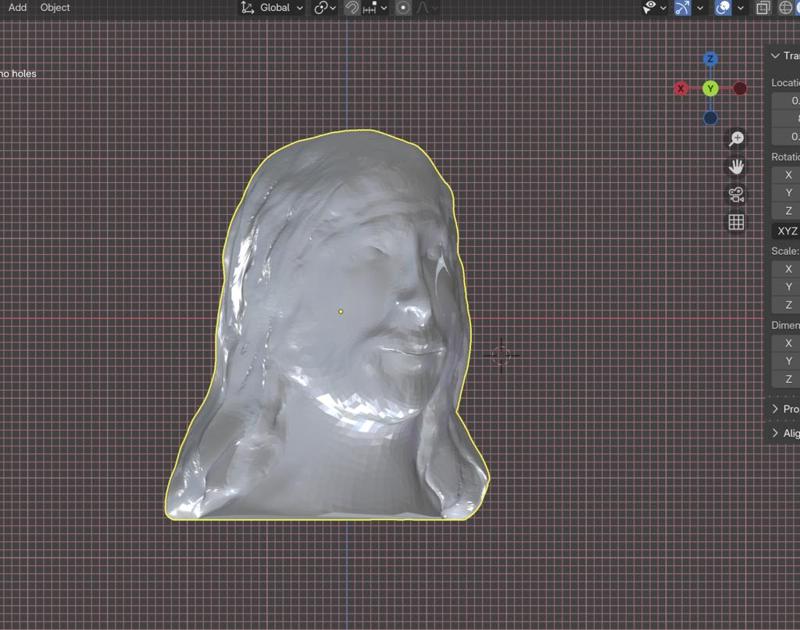
Task: Click the first Location value field
Action: [786, 101]
